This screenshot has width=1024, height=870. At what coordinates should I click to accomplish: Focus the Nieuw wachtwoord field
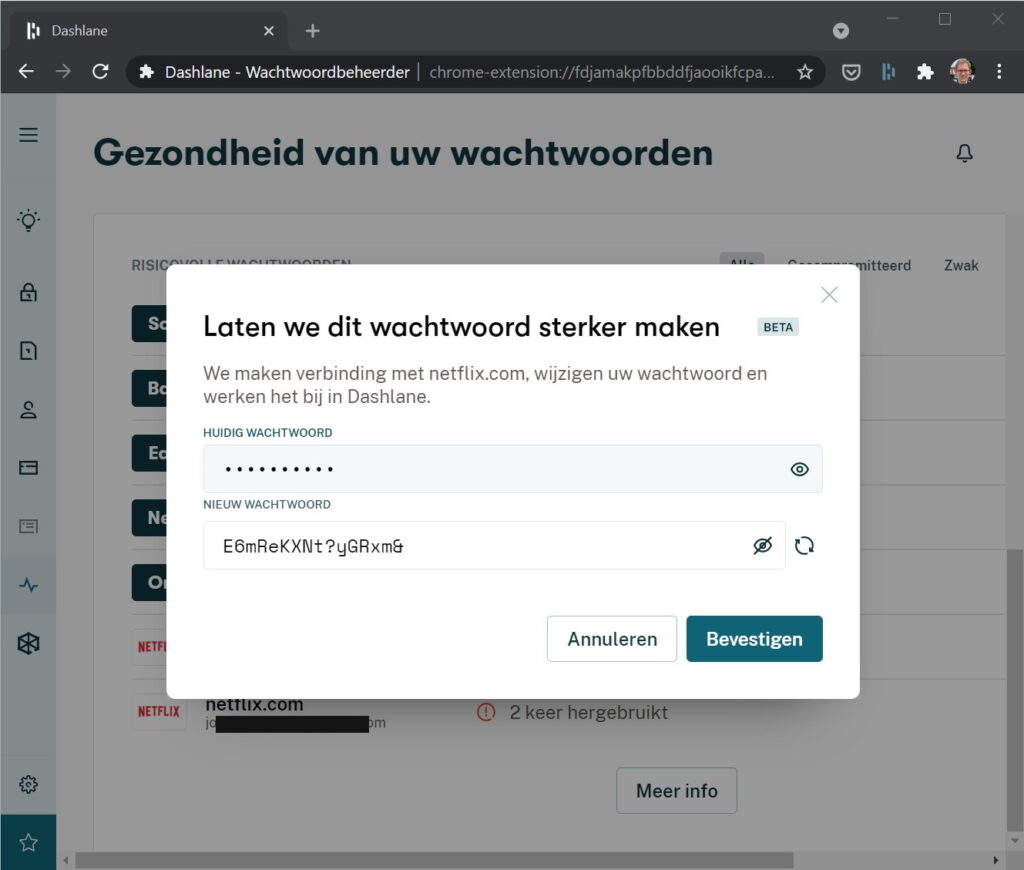pos(494,545)
